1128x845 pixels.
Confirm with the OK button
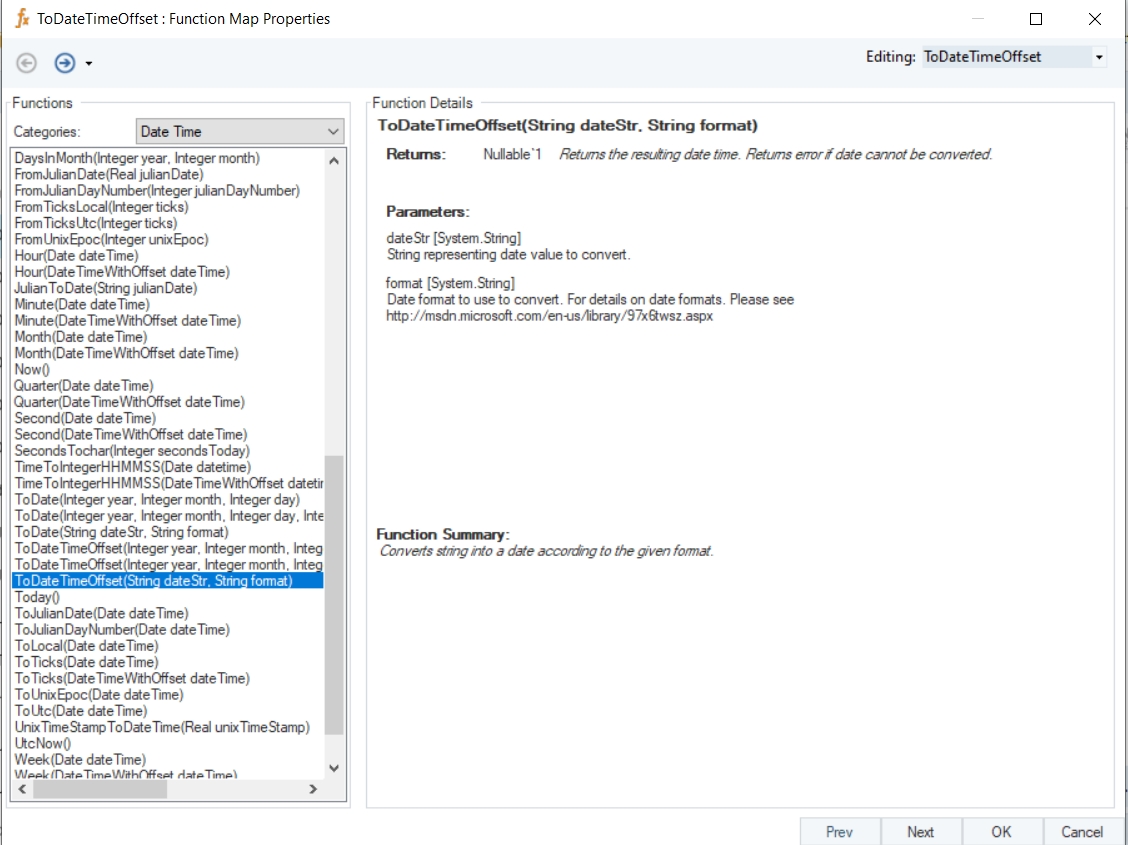[1001, 831]
